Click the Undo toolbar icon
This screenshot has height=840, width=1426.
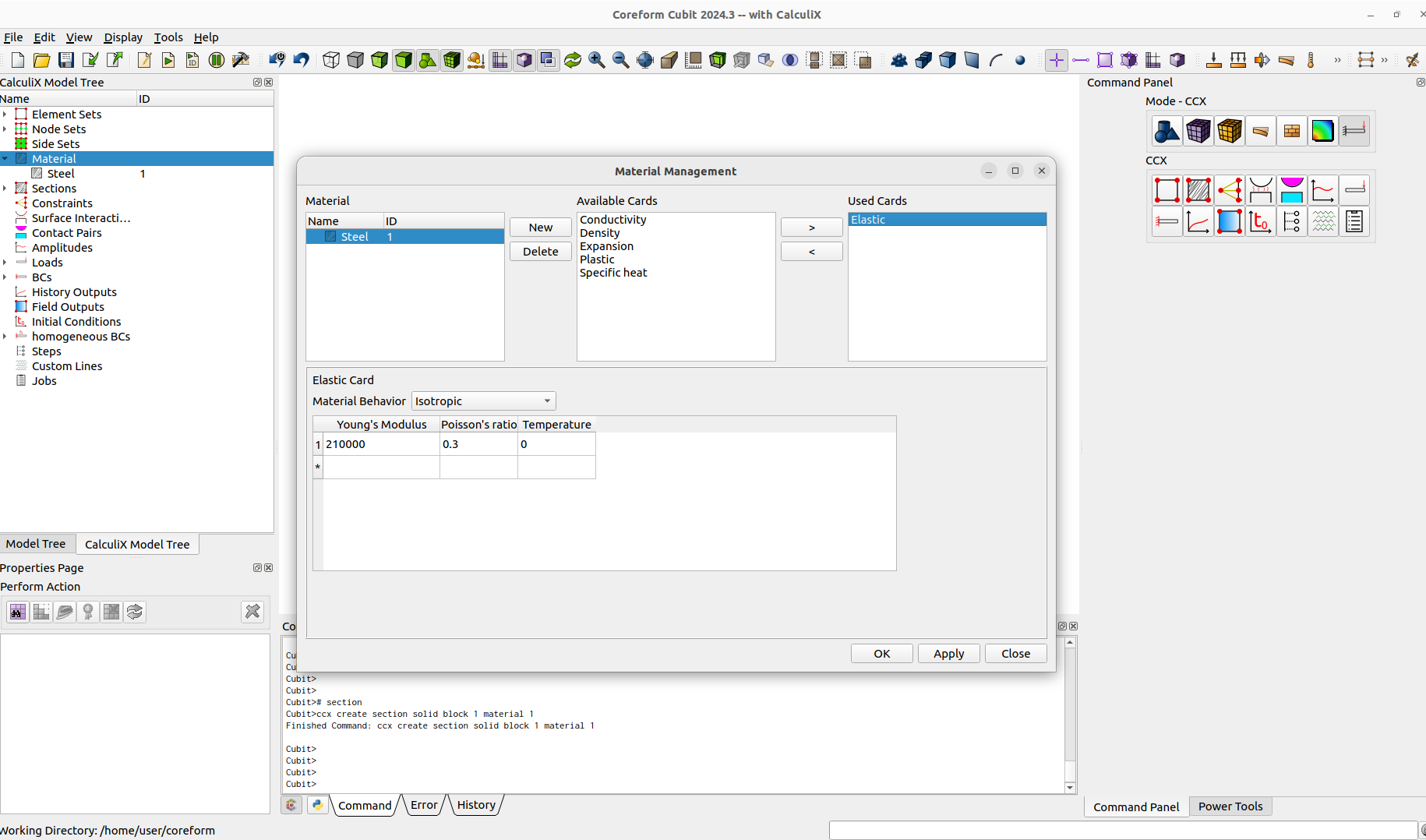pos(302,60)
